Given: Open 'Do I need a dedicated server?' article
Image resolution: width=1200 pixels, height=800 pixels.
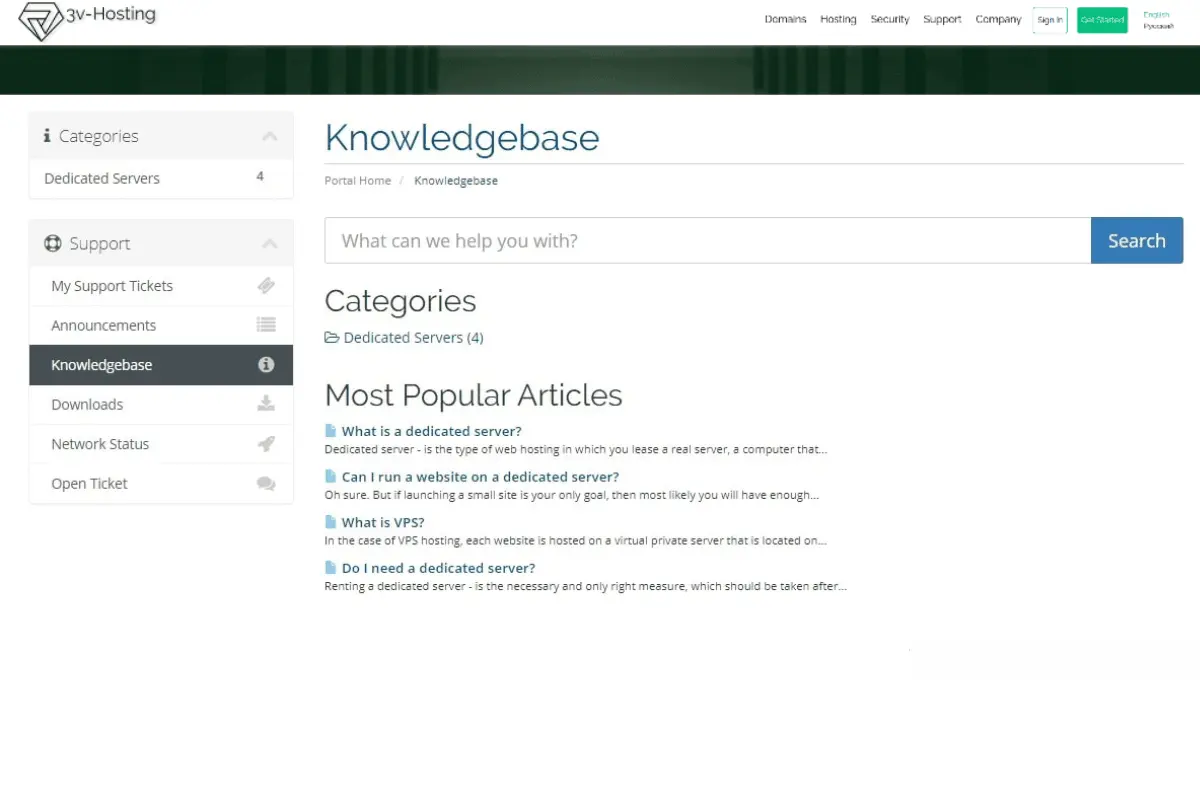Looking at the screenshot, I should (438, 568).
